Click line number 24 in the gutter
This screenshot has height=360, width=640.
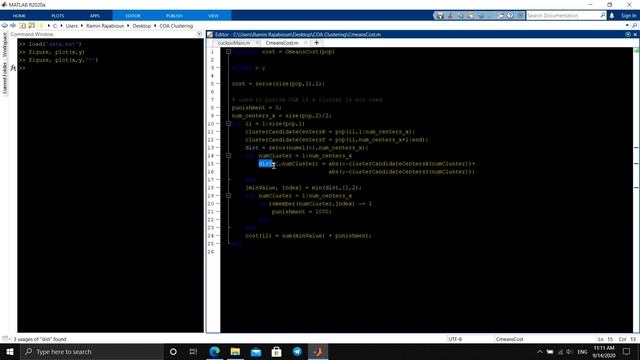pyautogui.click(x=211, y=236)
